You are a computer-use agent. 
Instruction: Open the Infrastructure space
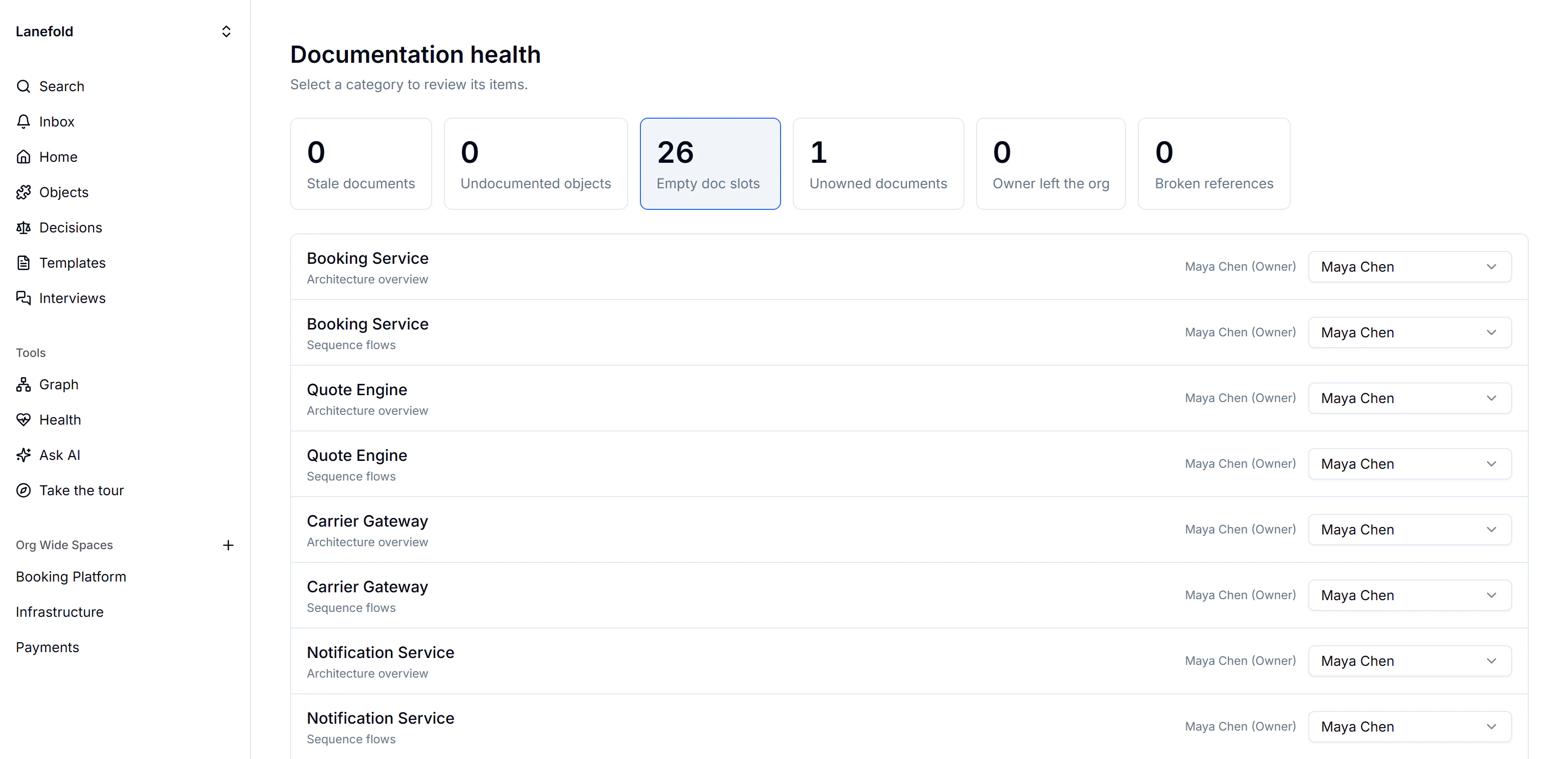(60, 612)
